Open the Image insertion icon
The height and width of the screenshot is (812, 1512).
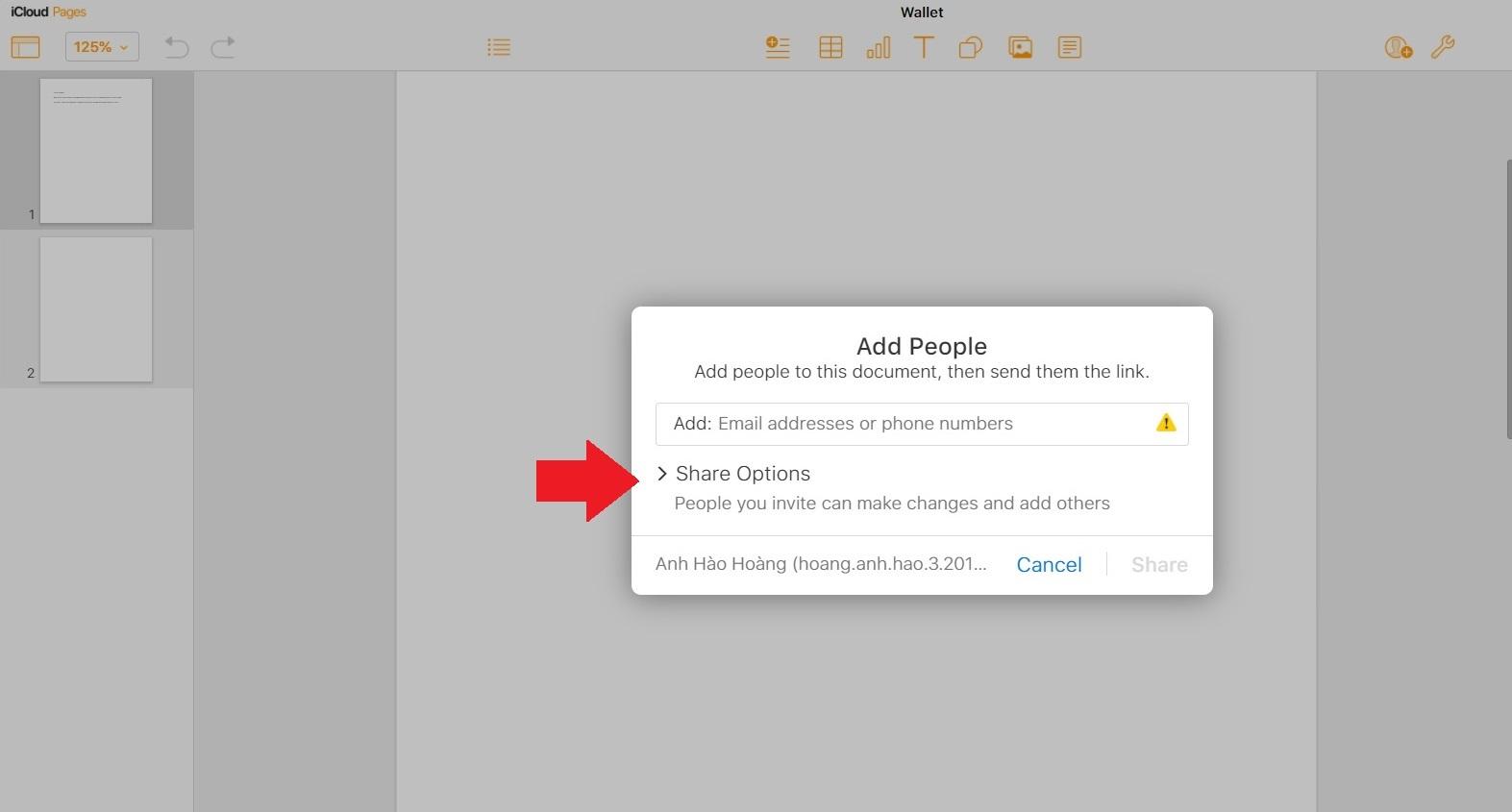pyautogui.click(x=1020, y=47)
